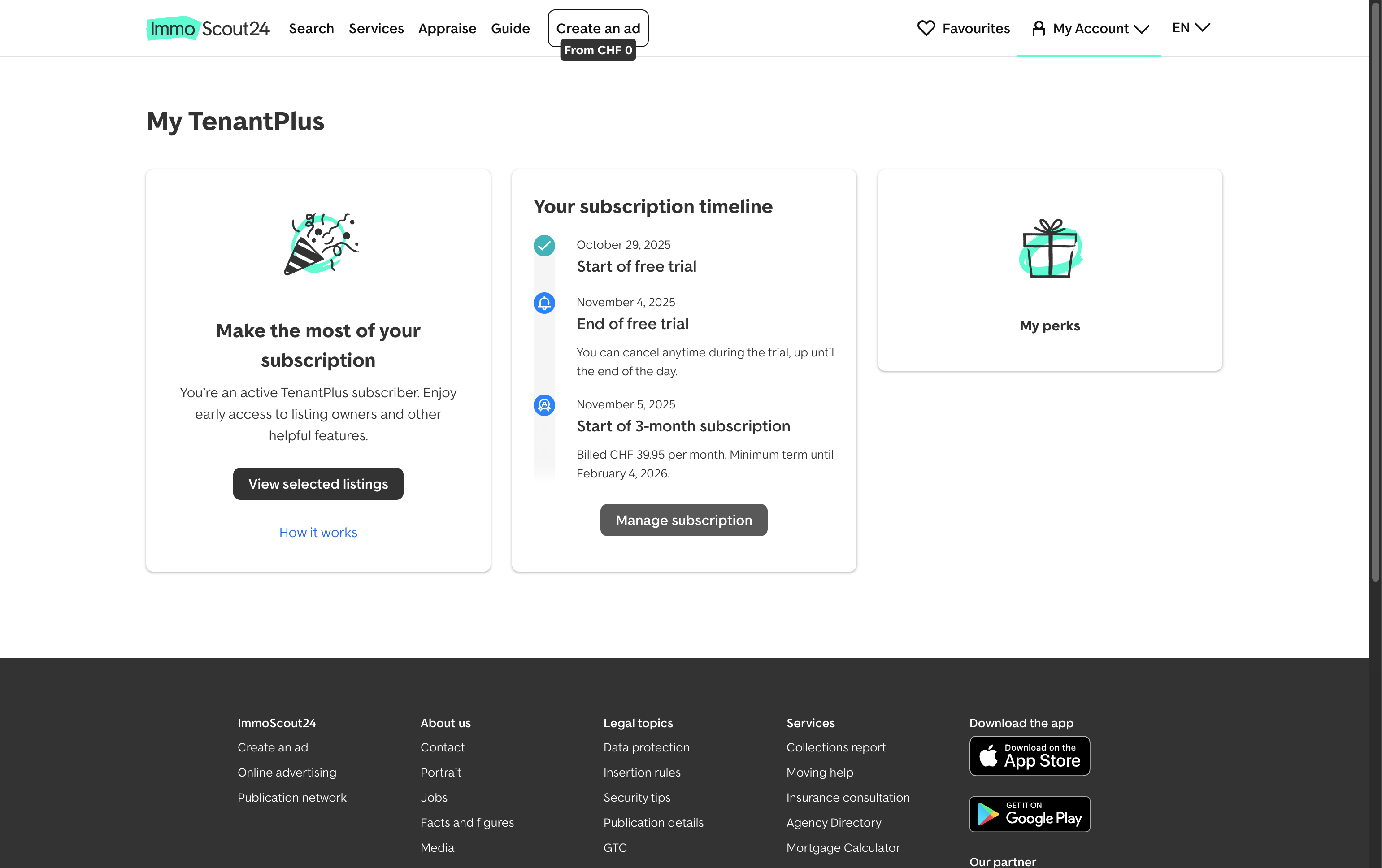Click the bell icon for End of free trial

click(544, 303)
